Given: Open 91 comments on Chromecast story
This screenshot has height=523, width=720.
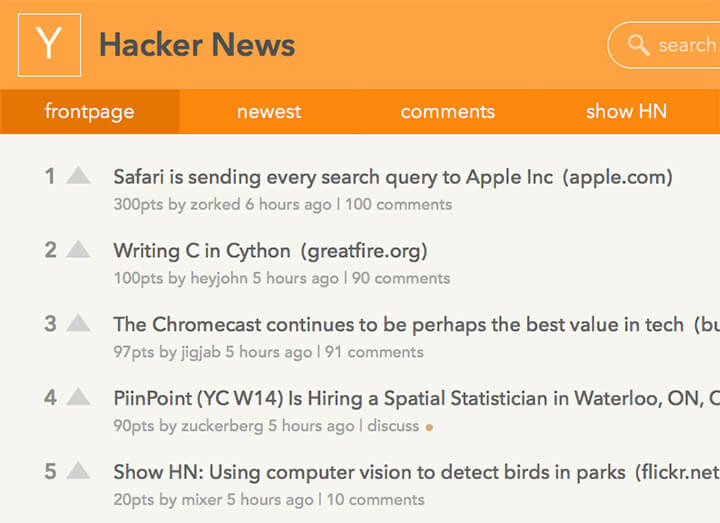Looking at the screenshot, I should pos(374,352).
